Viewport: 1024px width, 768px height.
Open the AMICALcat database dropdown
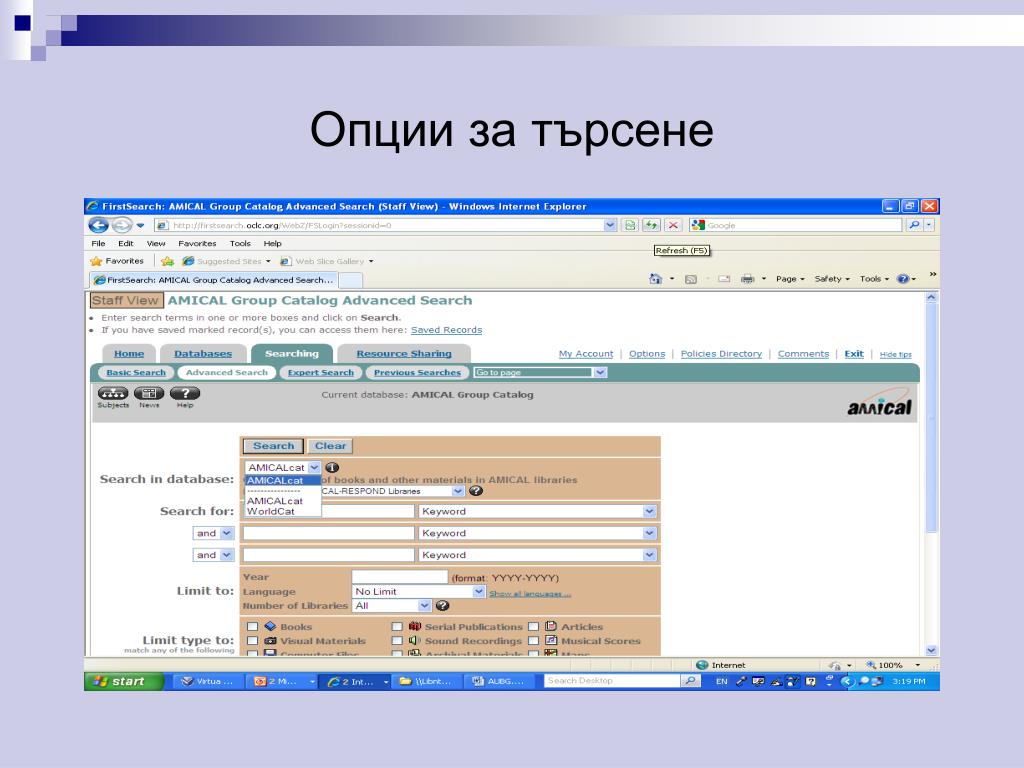click(283, 468)
